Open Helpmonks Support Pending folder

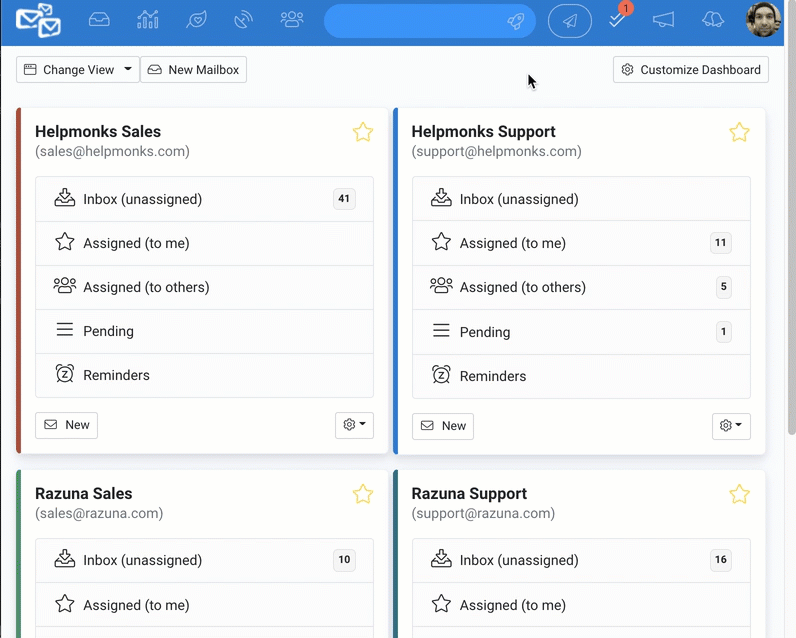(x=581, y=332)
